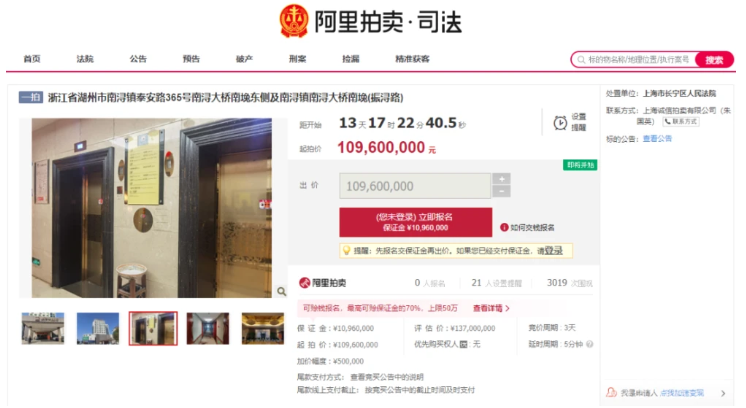Screen dimensions: 746x408
Task: Click the 登录 link in the reminder bar
Action: pos(553,250)
